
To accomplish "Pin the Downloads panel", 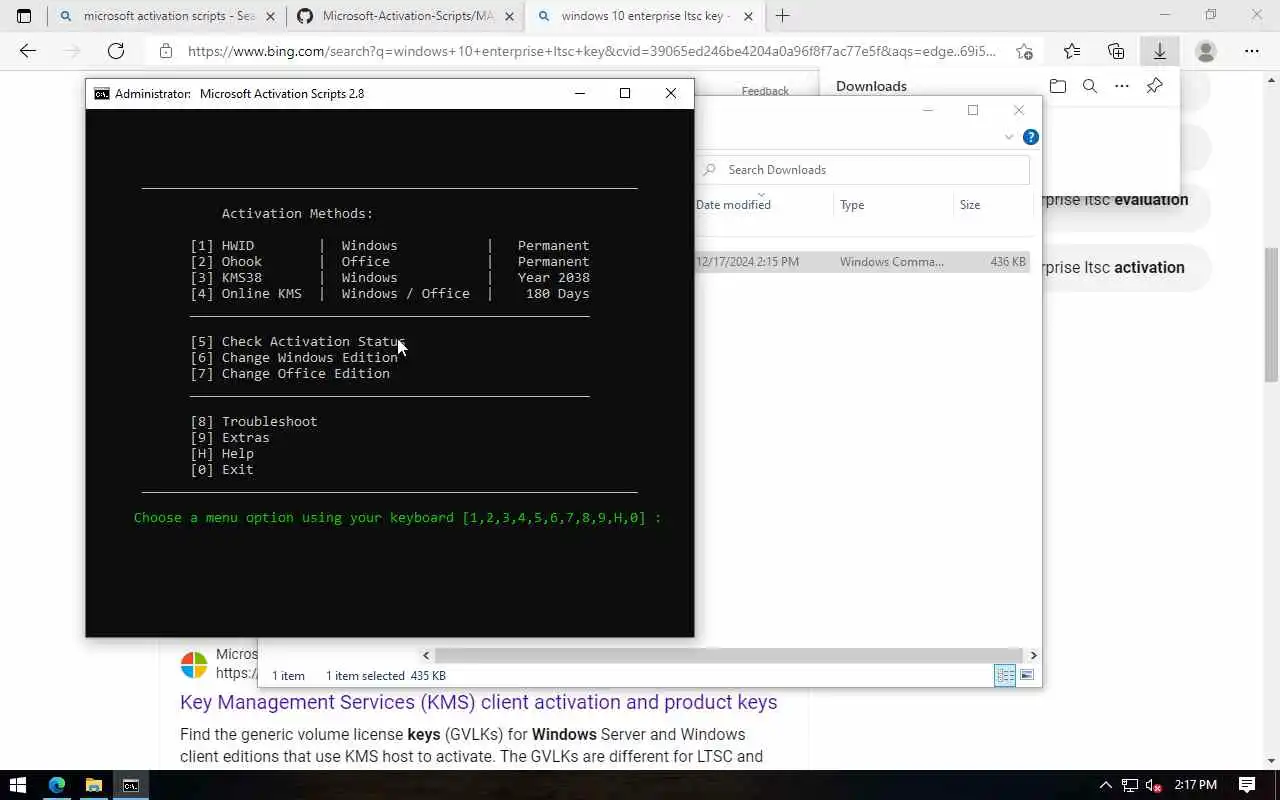I will coord(1155,86).
